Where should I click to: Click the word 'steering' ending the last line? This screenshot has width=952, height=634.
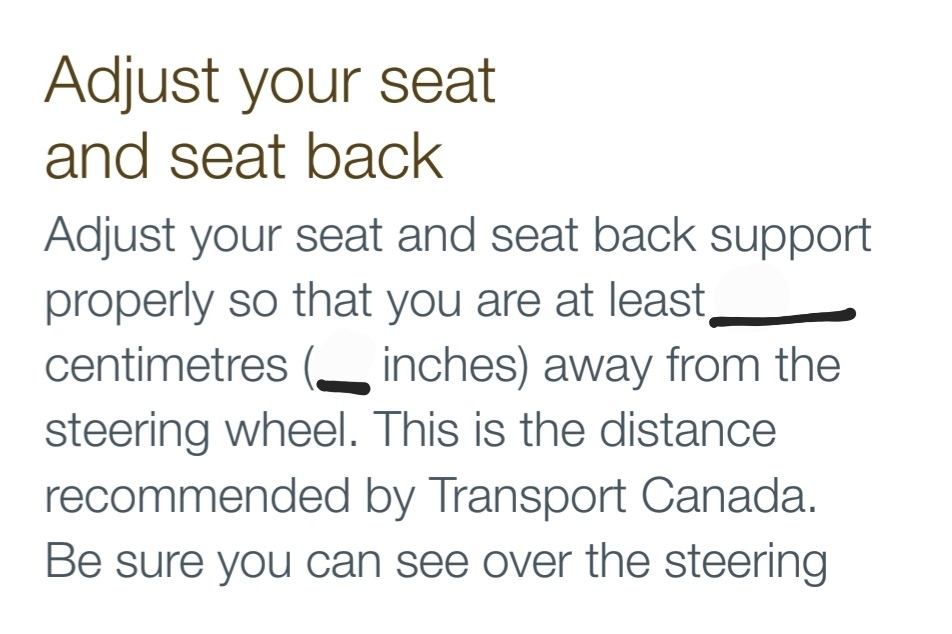746,562
